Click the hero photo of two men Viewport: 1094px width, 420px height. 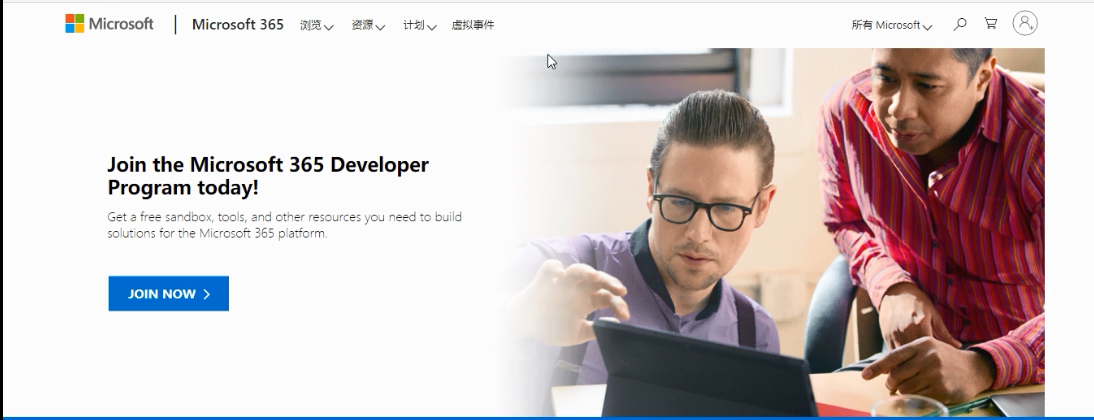(773, 232)
